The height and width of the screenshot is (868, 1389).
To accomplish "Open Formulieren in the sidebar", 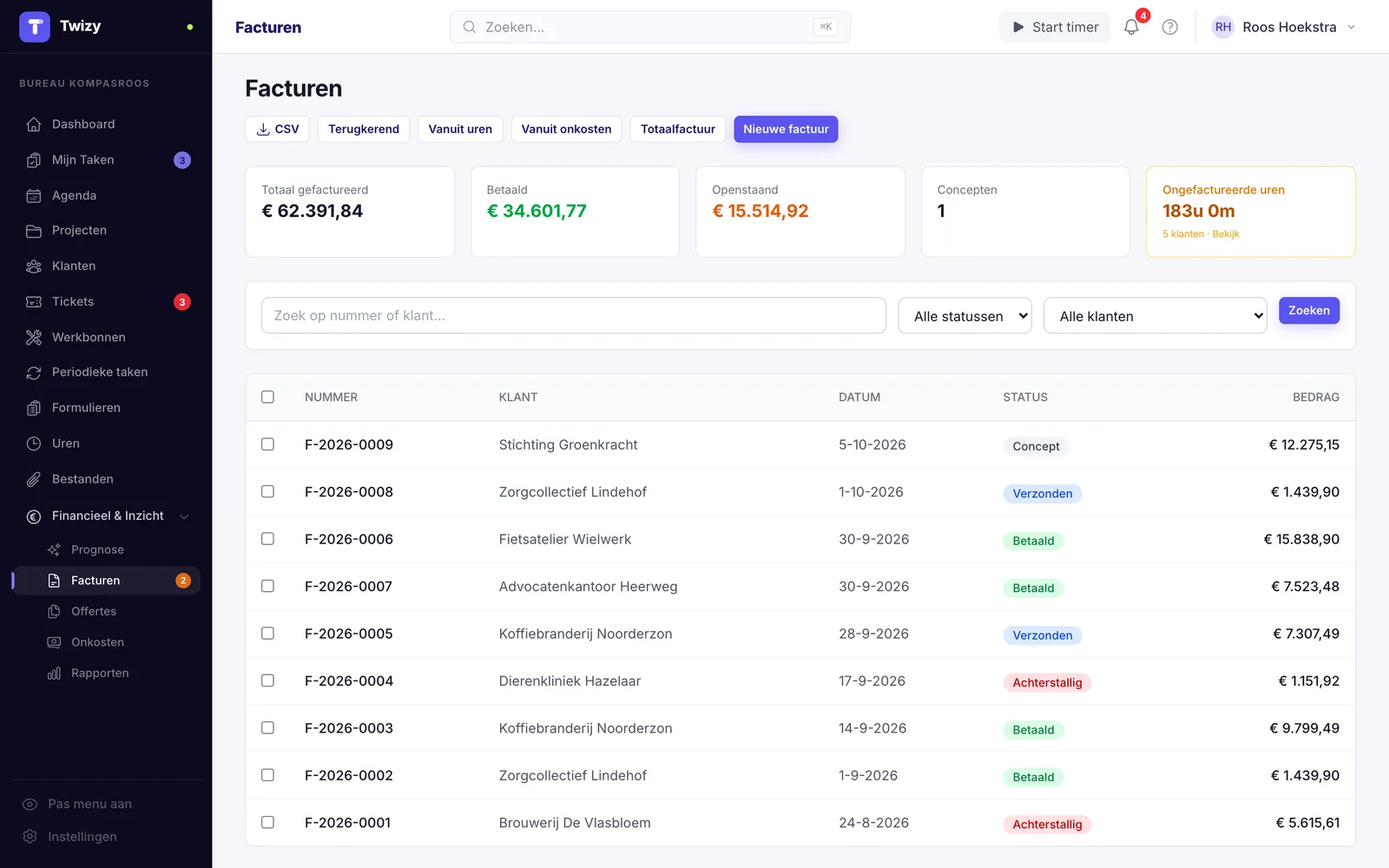I will tap(106, 407).
